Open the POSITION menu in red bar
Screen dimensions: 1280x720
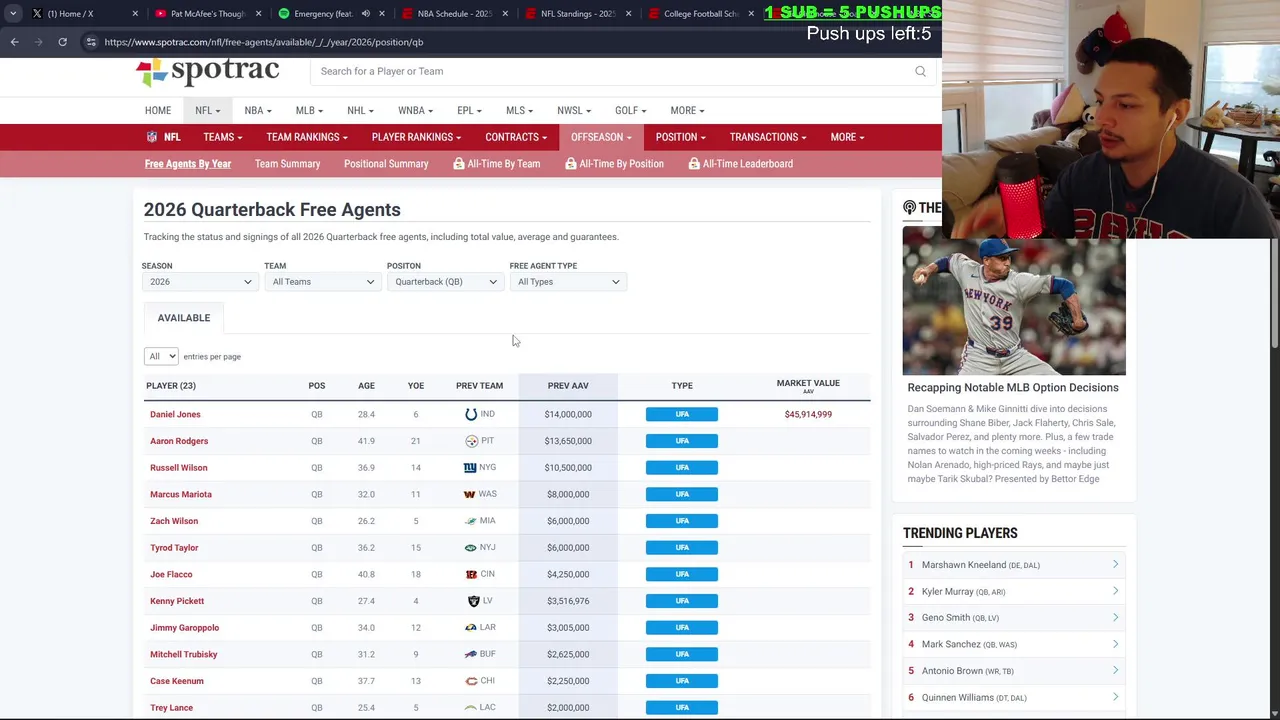[x=680, y=137]
